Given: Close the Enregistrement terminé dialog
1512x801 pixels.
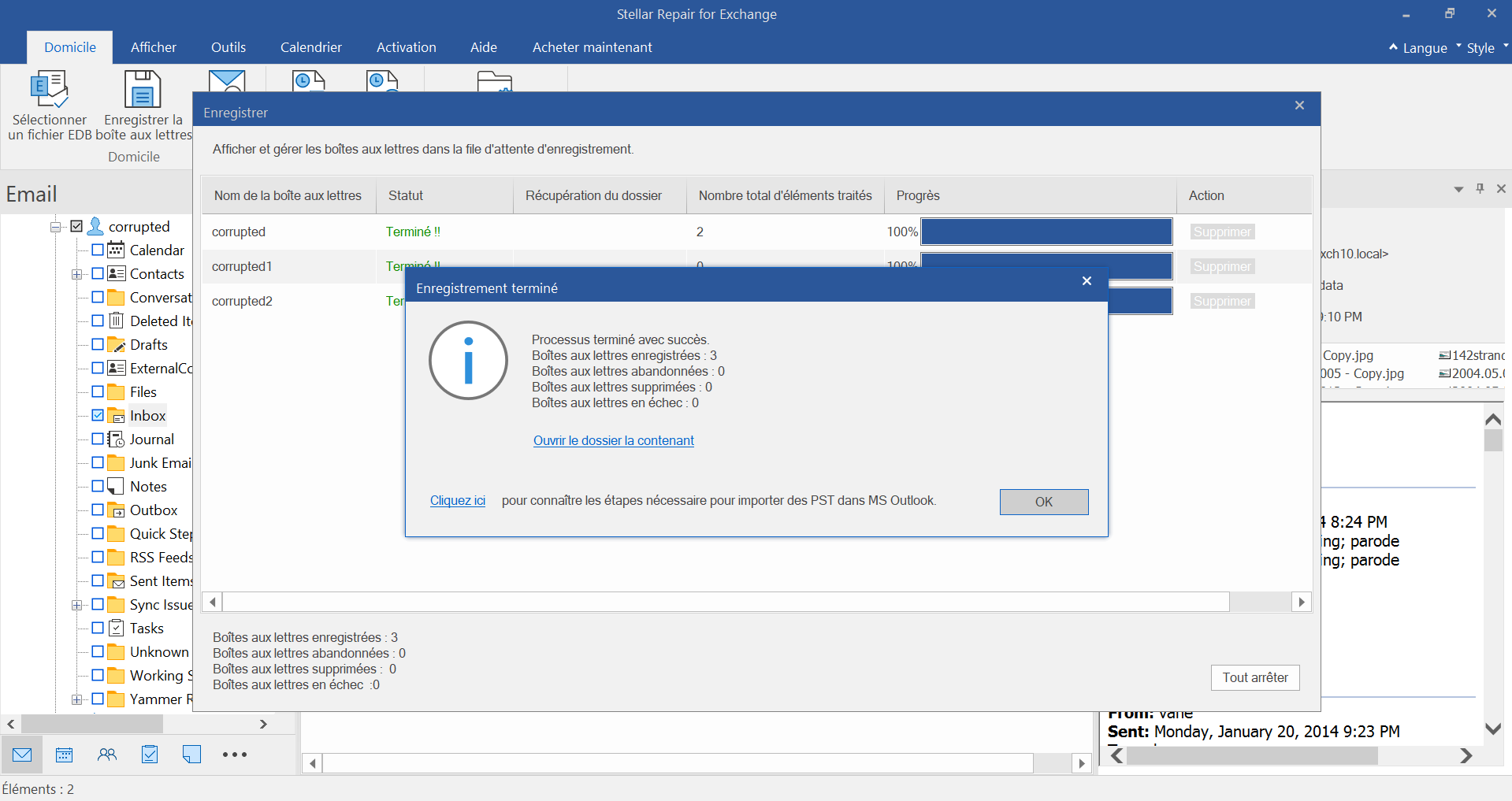Looking at the screenshot, I should pyautogui.click(x=1087, y=281).
